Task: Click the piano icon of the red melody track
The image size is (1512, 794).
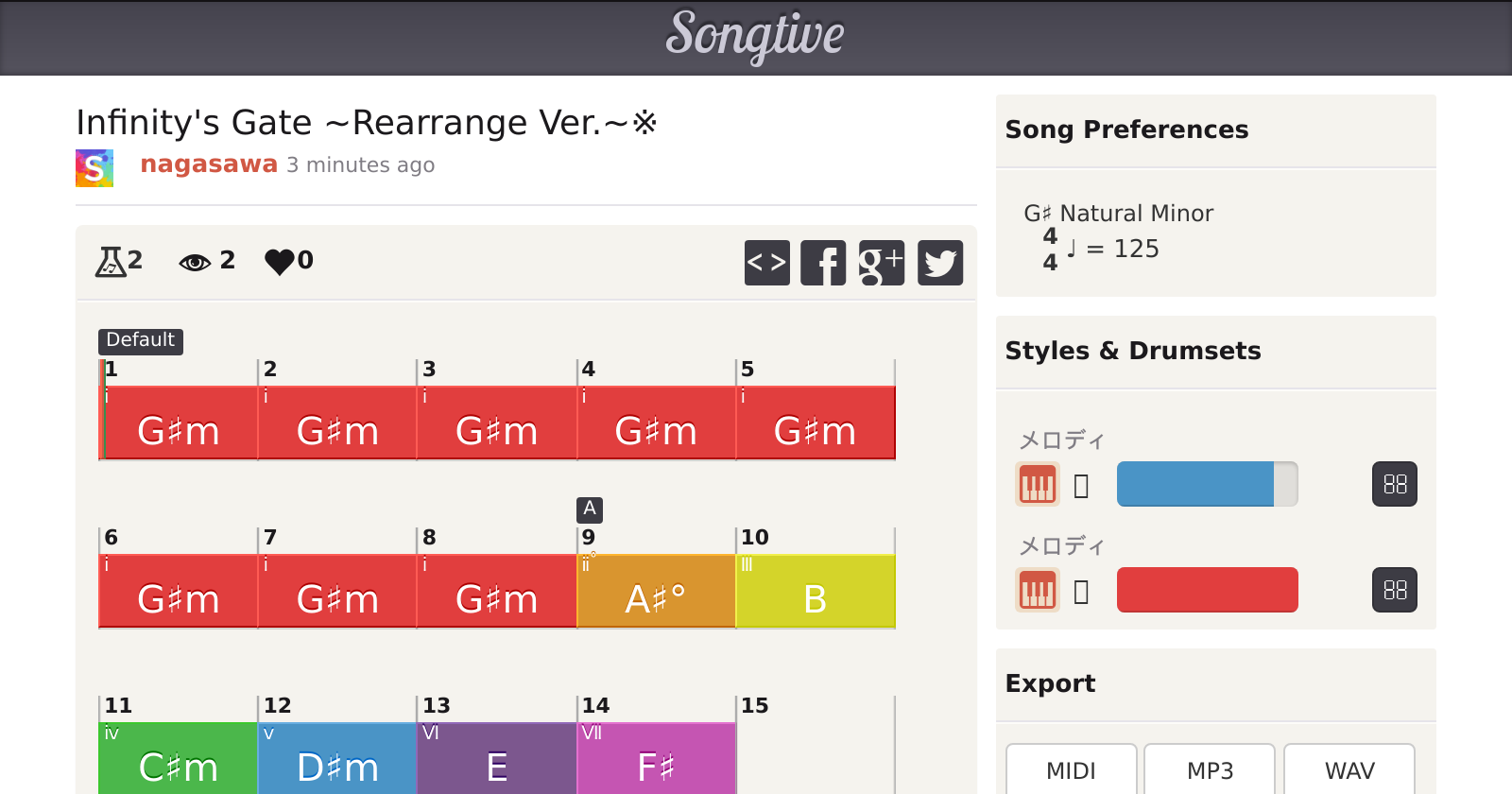Action: [x=1037, y=591]
